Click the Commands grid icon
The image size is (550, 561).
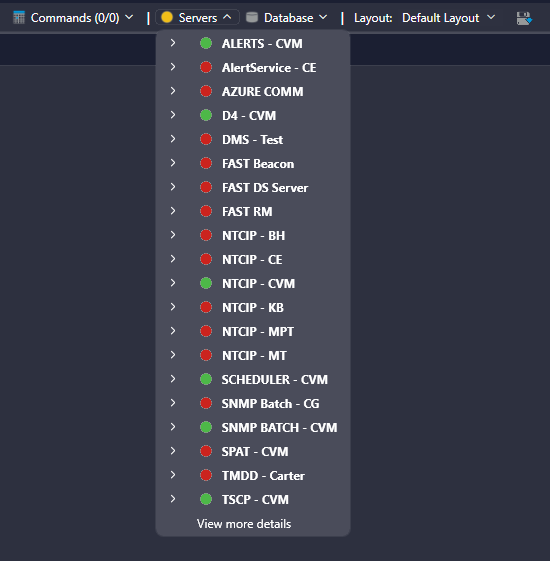[x=19, y=18]
